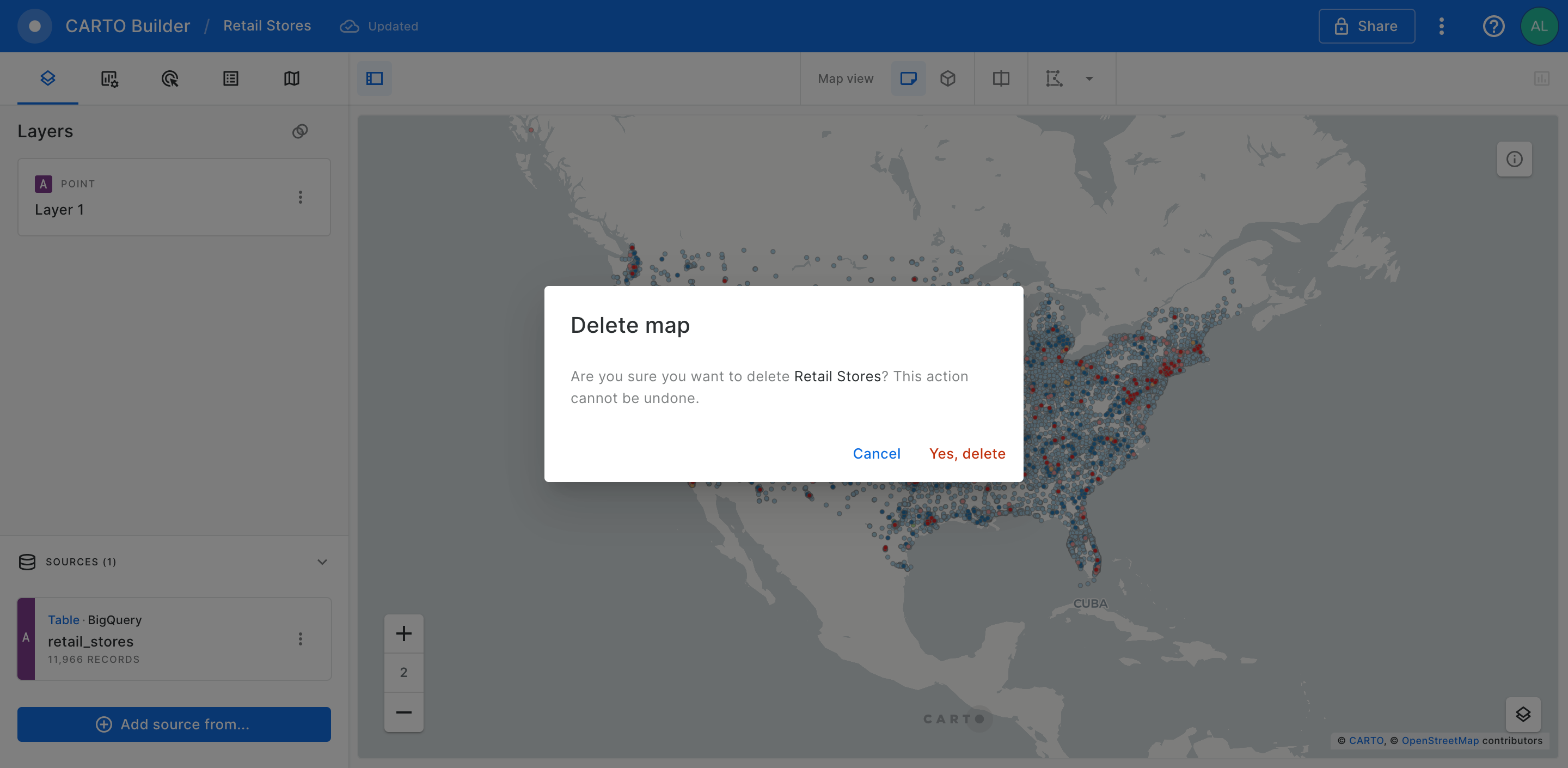Confirm with Yes, delete

tap(966, 454)
